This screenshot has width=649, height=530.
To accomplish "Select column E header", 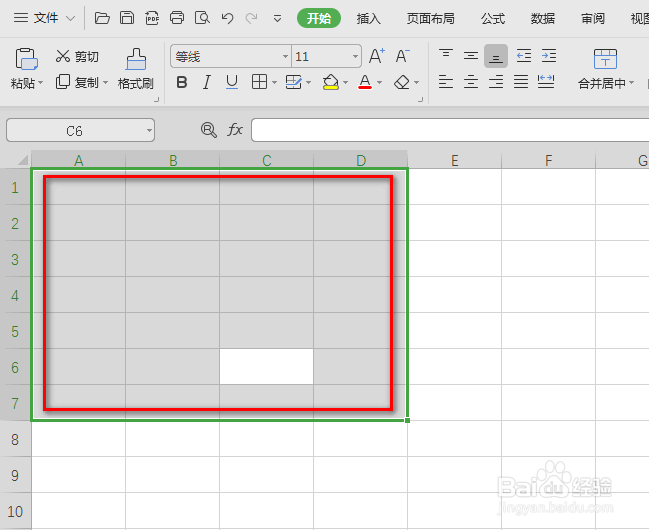I will tap(454, 160).
